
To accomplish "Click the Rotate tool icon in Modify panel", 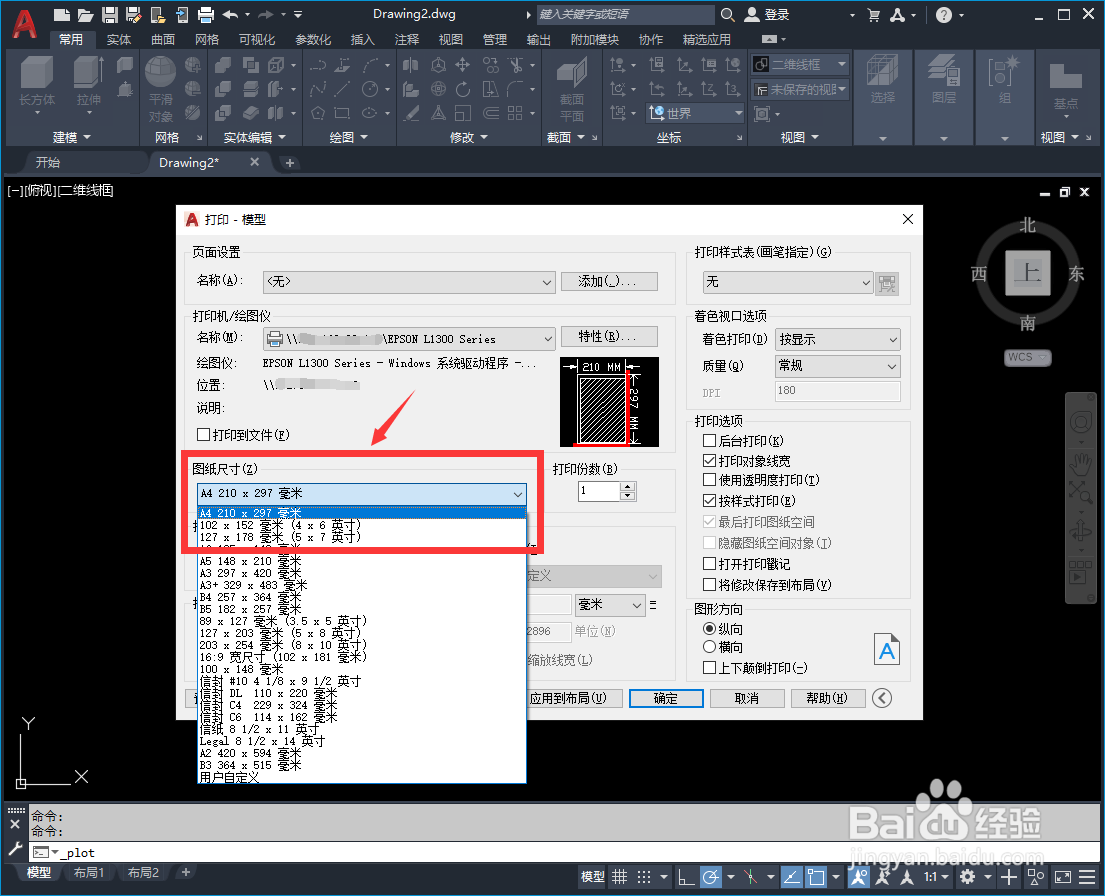I will pyautogui.click(x=462, y=89).
